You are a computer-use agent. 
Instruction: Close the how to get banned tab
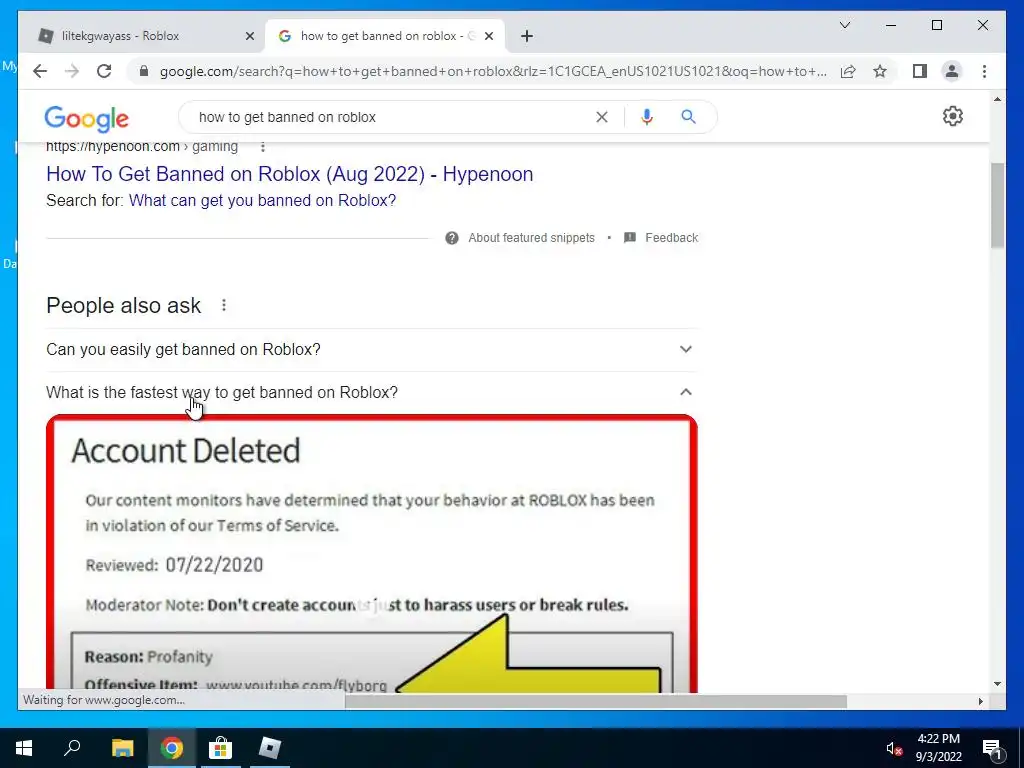[488, 36]
